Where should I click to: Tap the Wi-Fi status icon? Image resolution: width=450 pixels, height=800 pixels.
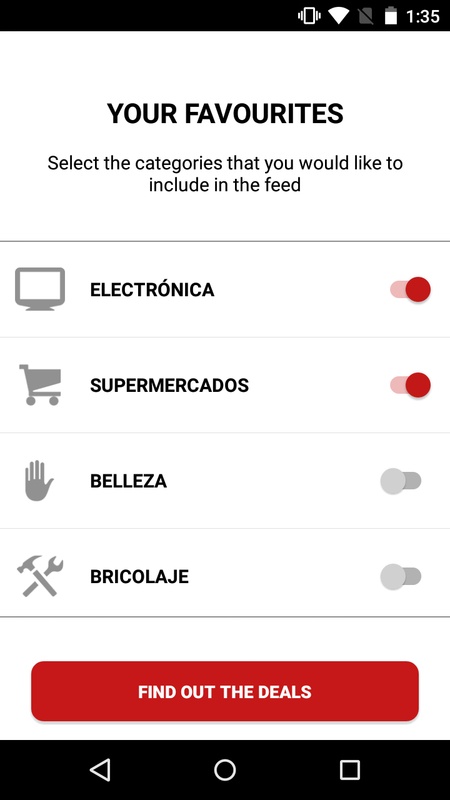point(338,16)
